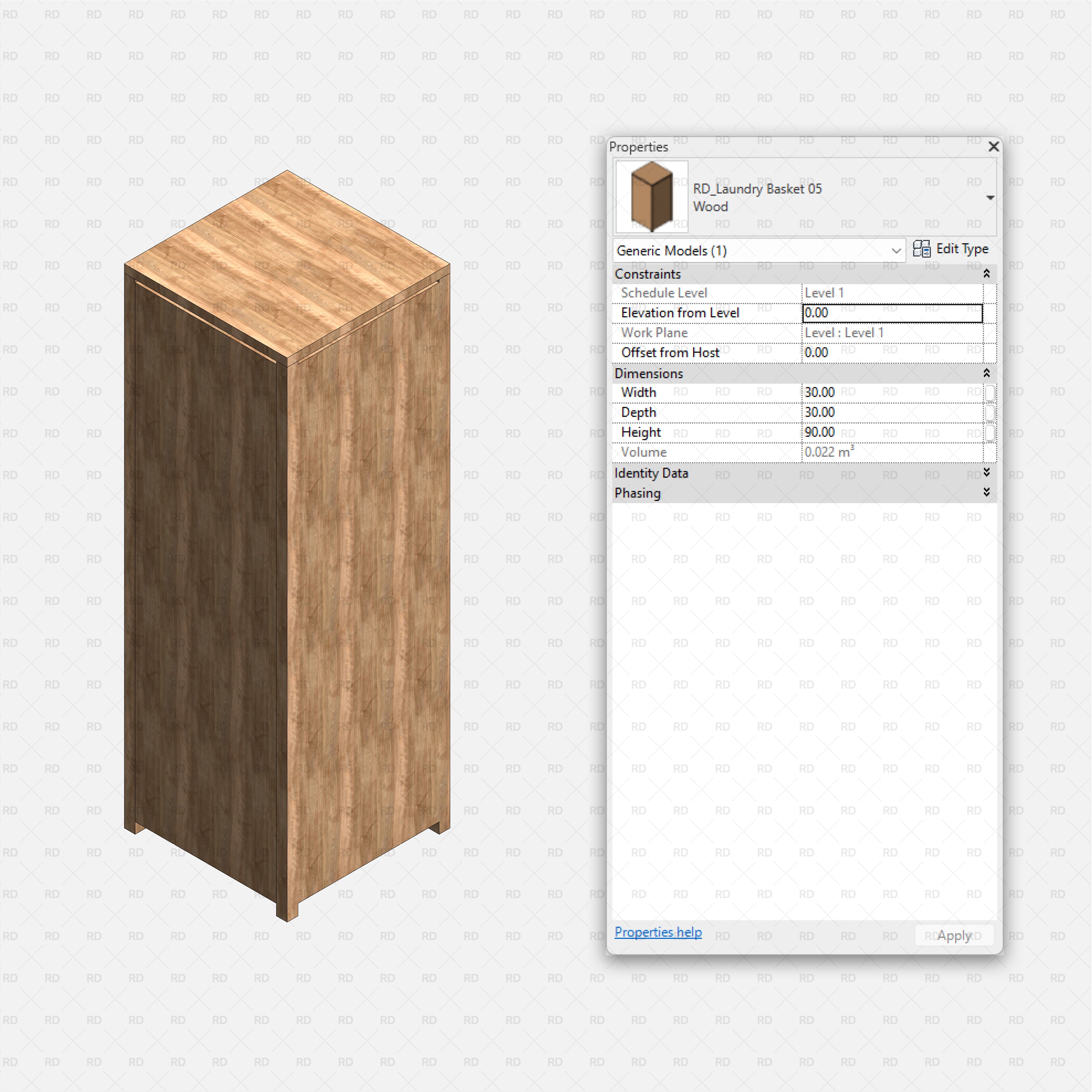Screen dimensions: 1092x1092
Task: Select the Schedule Level value Level 1
Action: tap(892, 293)
